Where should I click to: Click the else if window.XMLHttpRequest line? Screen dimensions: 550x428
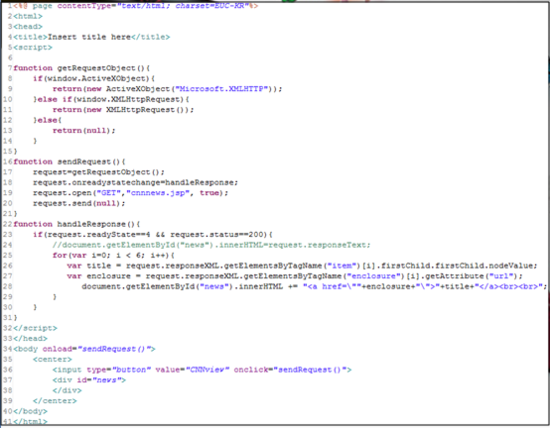coord(112,99)
